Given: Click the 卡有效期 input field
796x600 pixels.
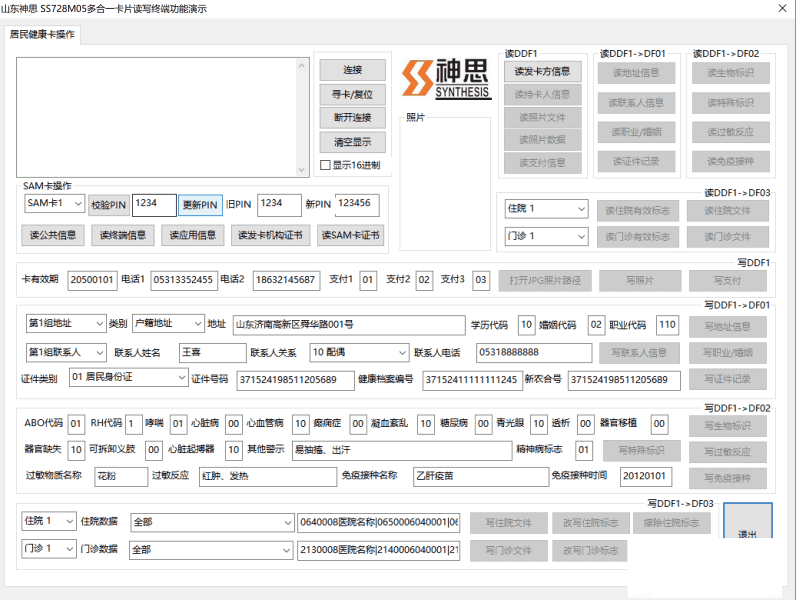Looking at the screenshot, I should [93, 280].
